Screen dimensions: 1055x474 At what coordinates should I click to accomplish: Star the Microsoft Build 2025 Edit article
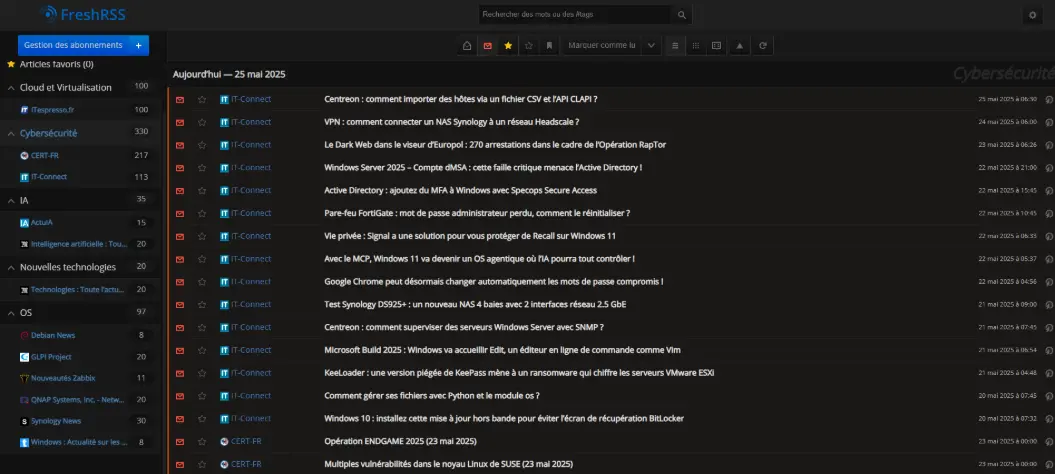(x=202, y=351)
